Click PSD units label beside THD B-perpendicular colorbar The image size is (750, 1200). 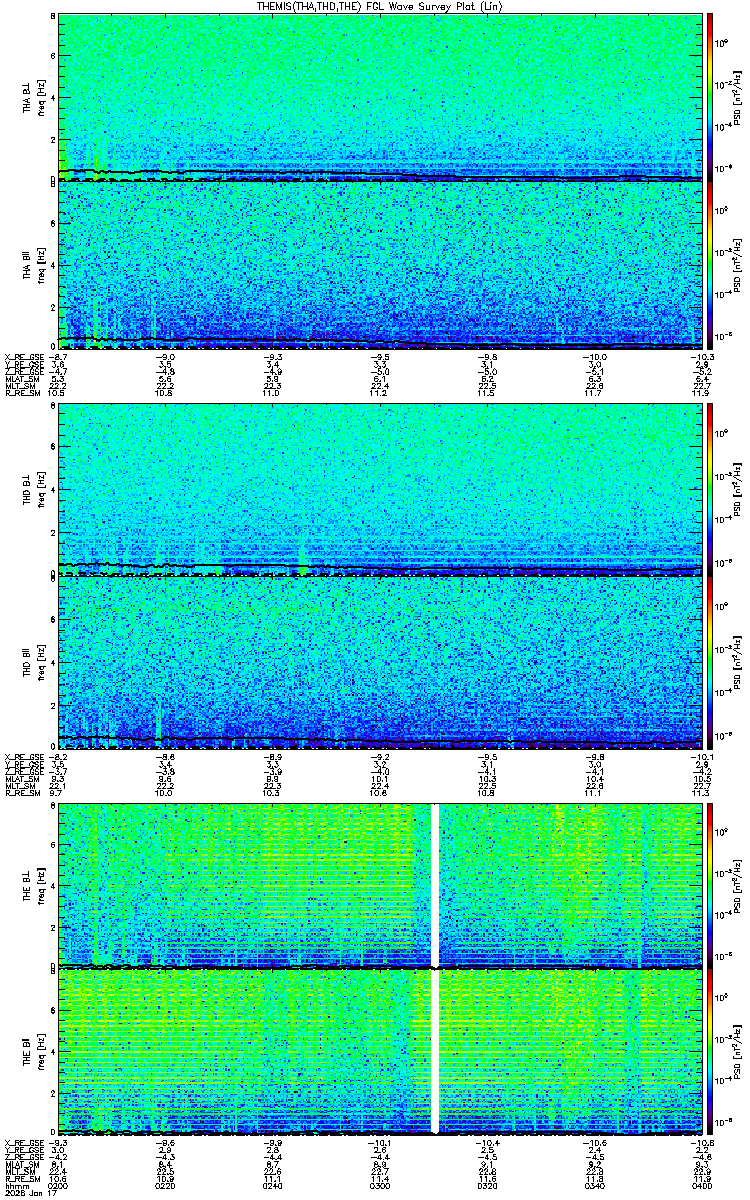(x=735, y=488)
